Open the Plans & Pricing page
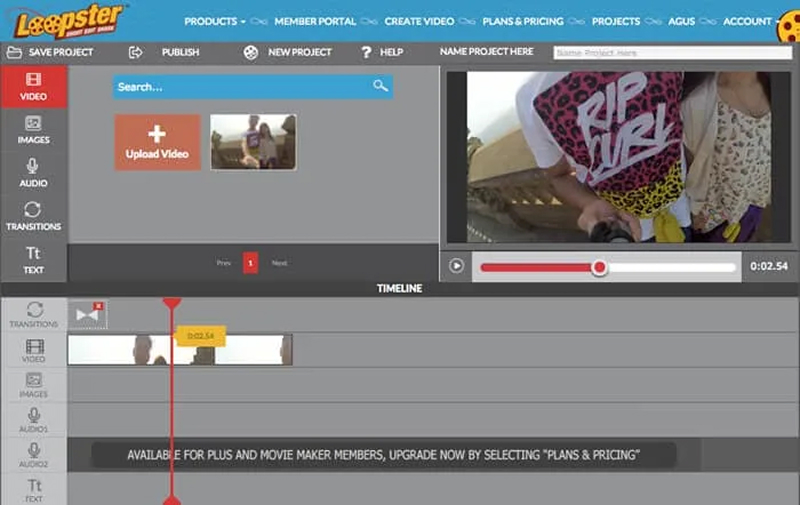The height and width of the screenshot is (505, 800). [x=522, y=21]
